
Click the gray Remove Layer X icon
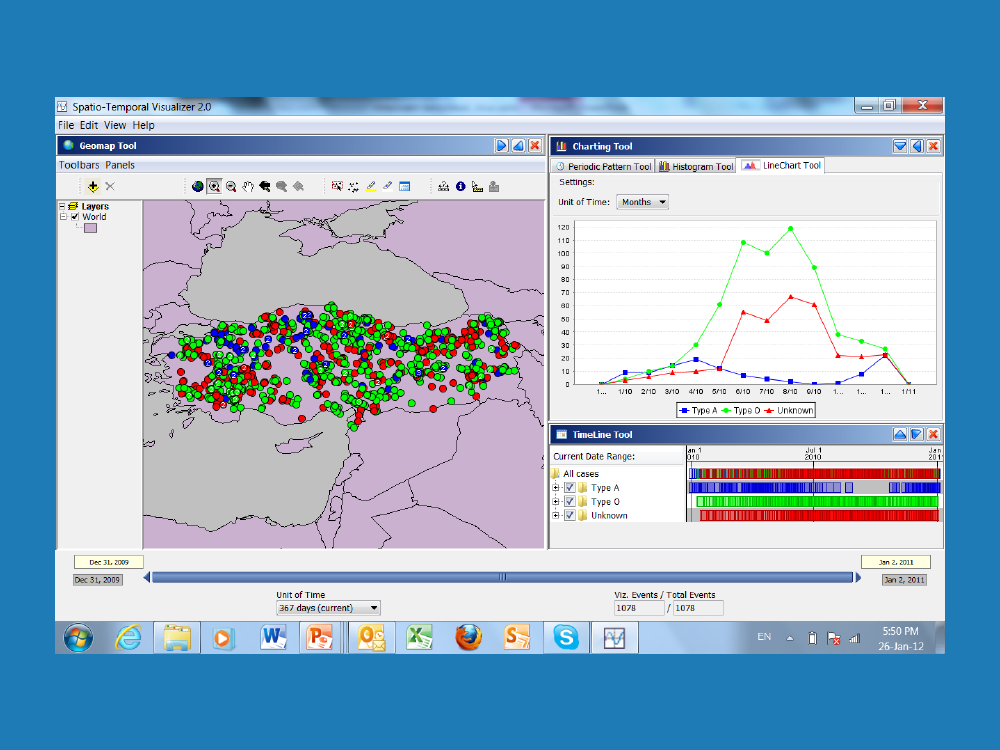coord(110,186)
